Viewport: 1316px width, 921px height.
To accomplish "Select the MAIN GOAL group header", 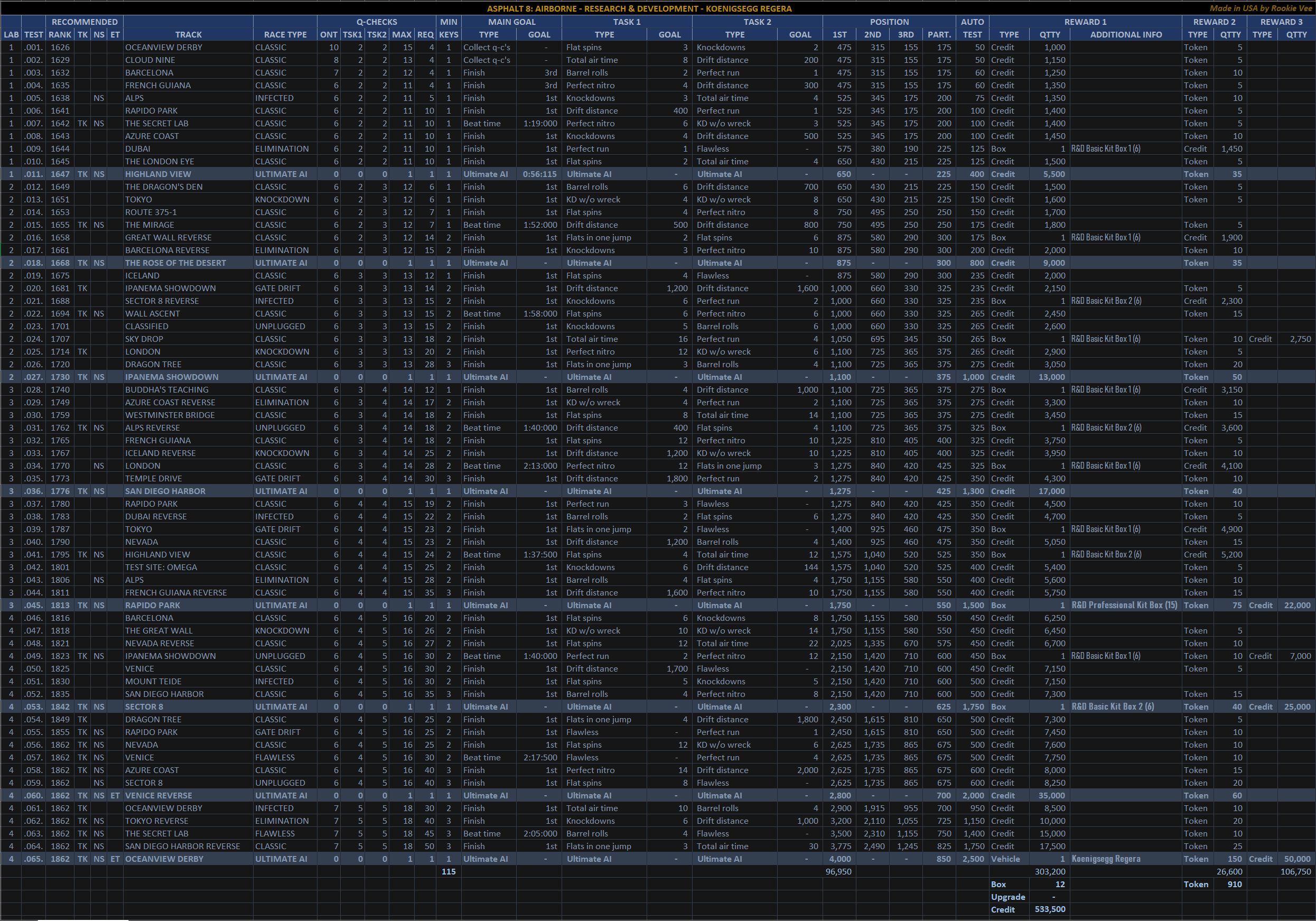I will [x=512, y=22].
